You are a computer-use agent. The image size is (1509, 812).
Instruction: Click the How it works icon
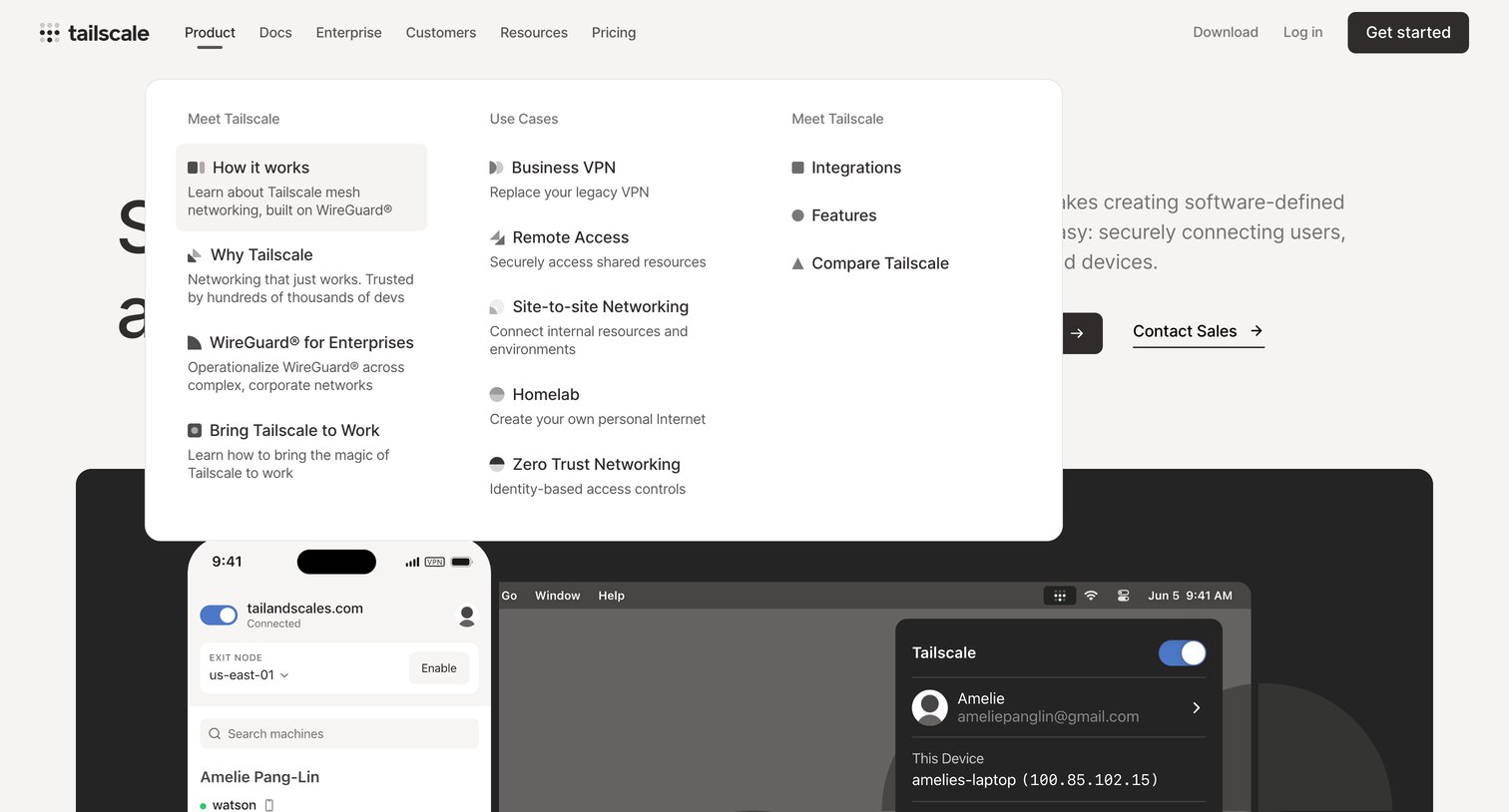click(x=197, y=168)
